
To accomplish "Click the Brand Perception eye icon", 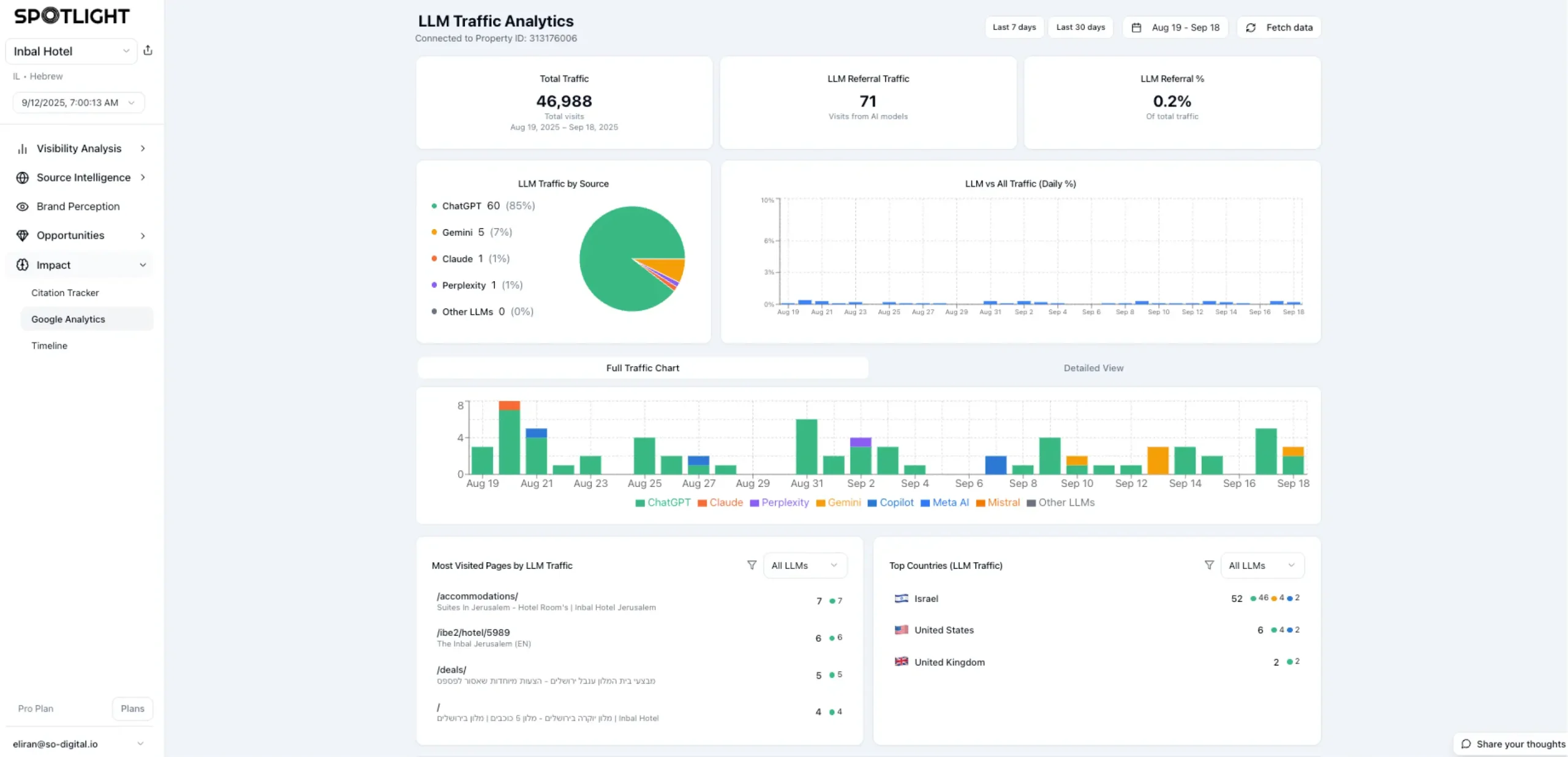I will (23, 207).
